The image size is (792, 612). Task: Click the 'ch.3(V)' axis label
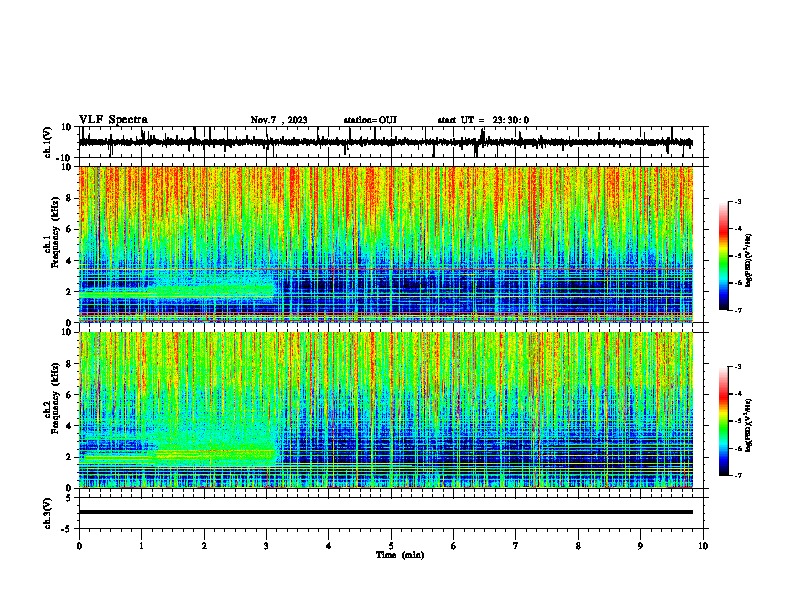coord(48,514)
